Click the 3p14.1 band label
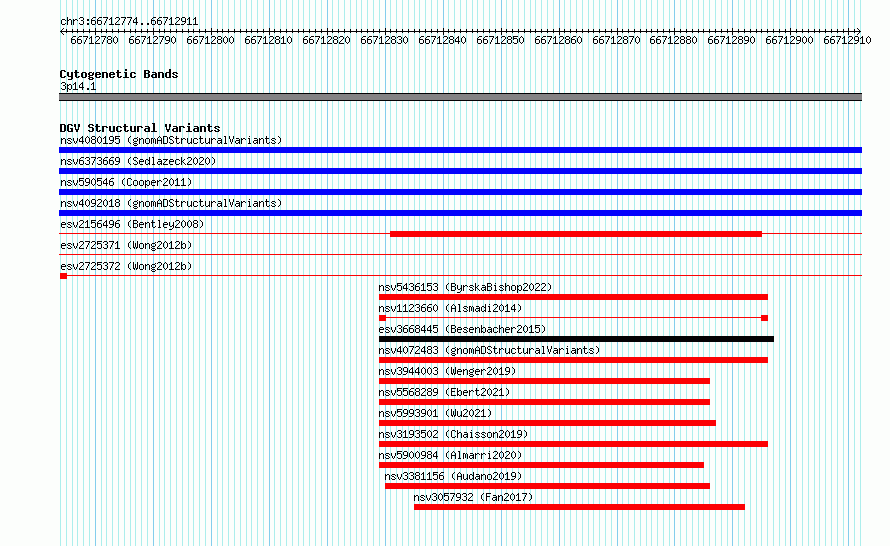Viewport: 890px width, 546px height. pyautogui.click(x=78, y=86)
